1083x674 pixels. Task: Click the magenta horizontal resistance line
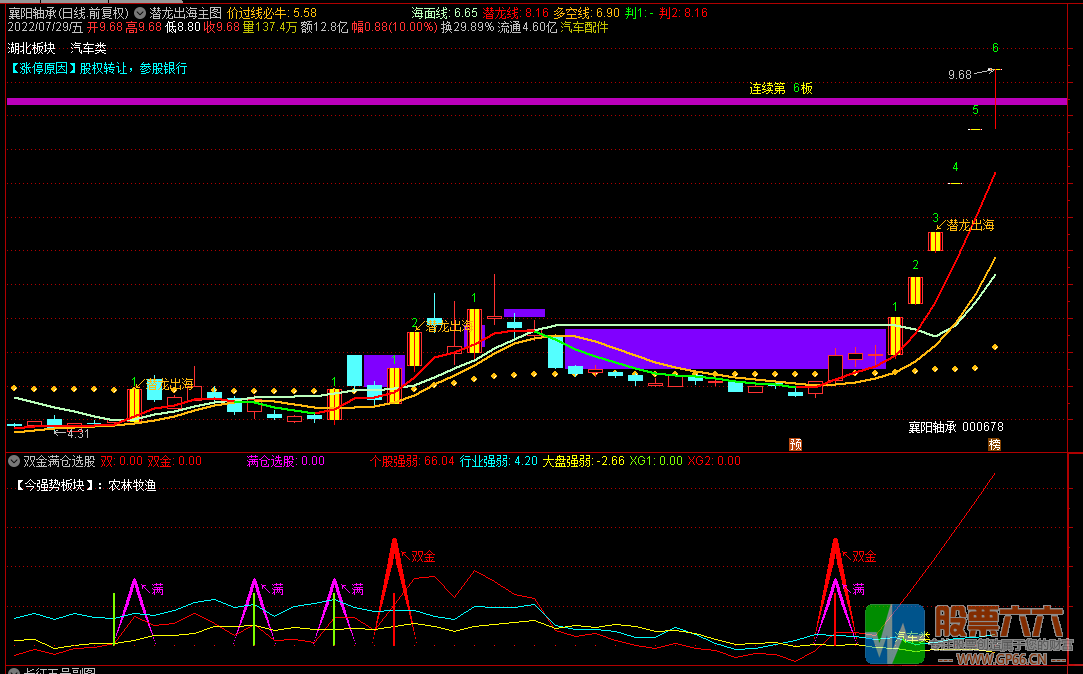(x=537, y=102)
